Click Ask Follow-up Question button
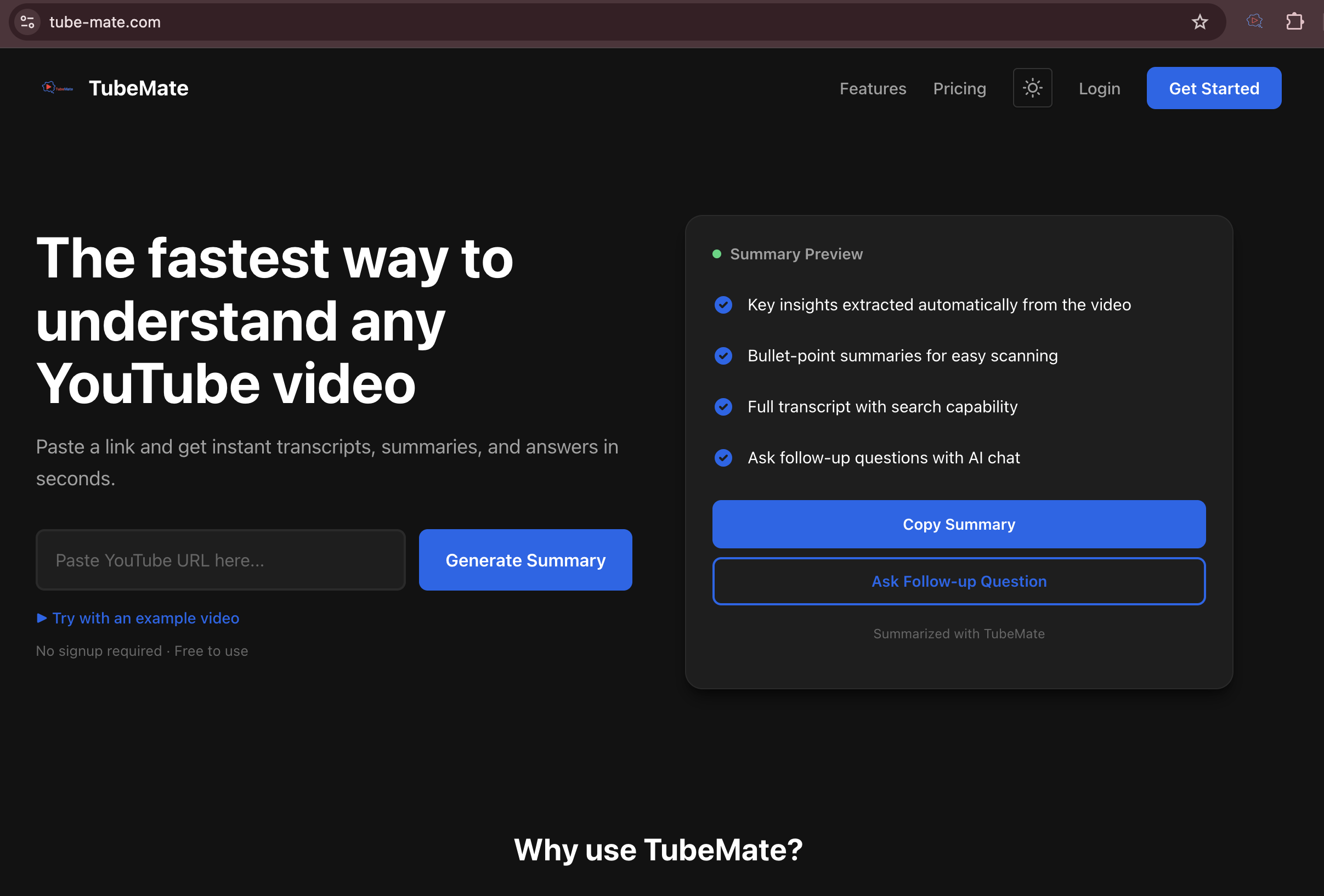This screenshot has height=896, width=1324. (959, 581)
